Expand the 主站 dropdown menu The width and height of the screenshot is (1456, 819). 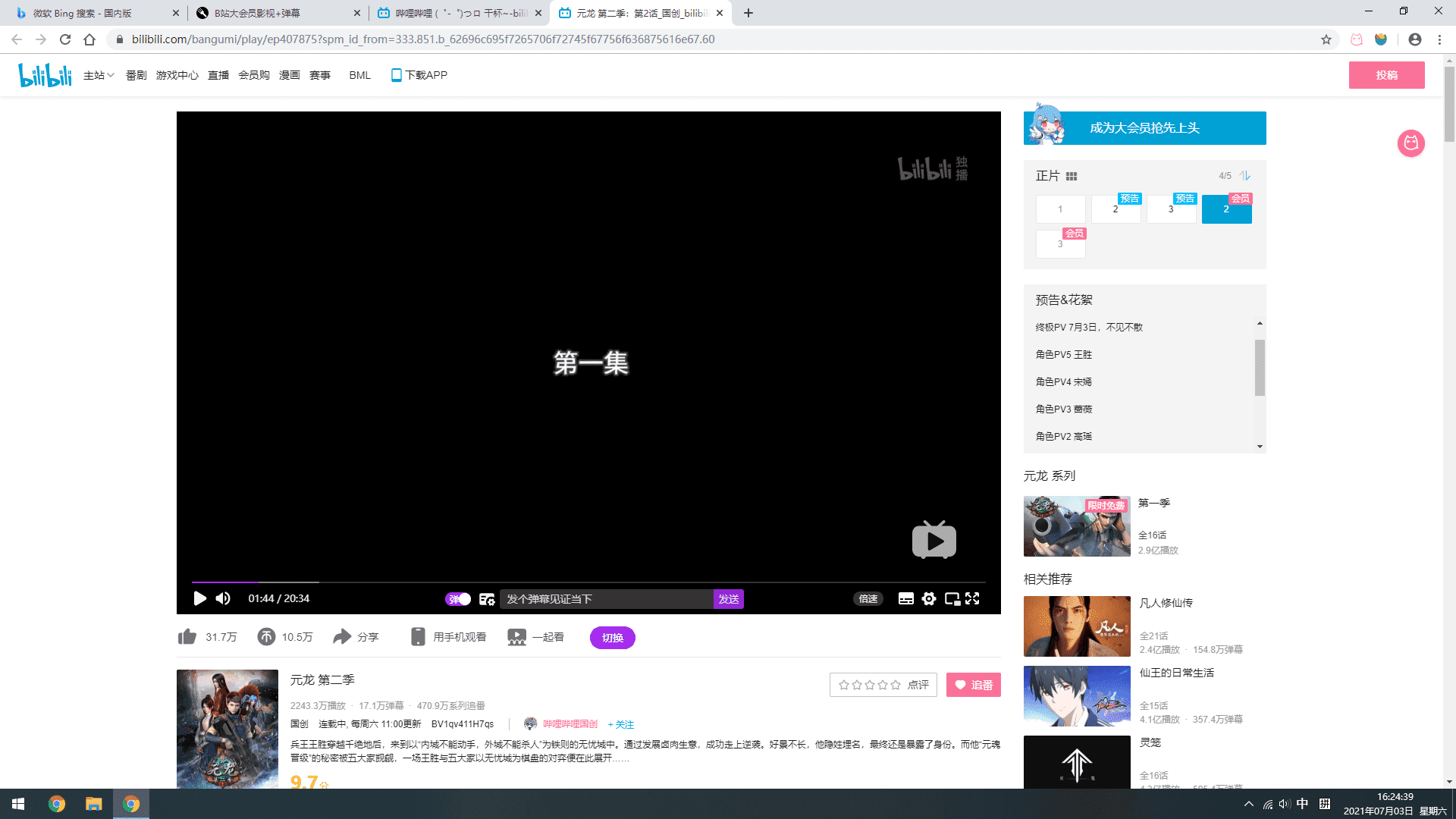point(99,75)
